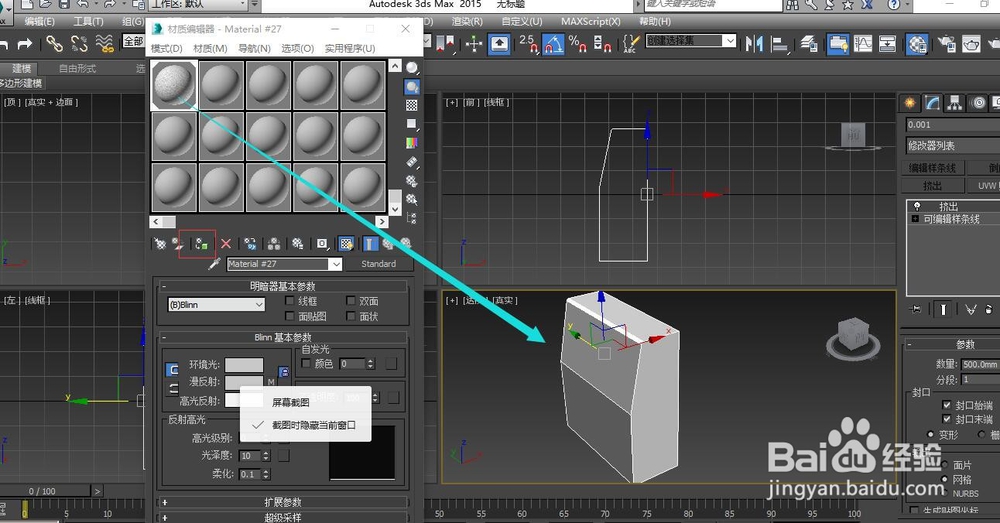Toggle Show End Result icon

coord(371,244)
